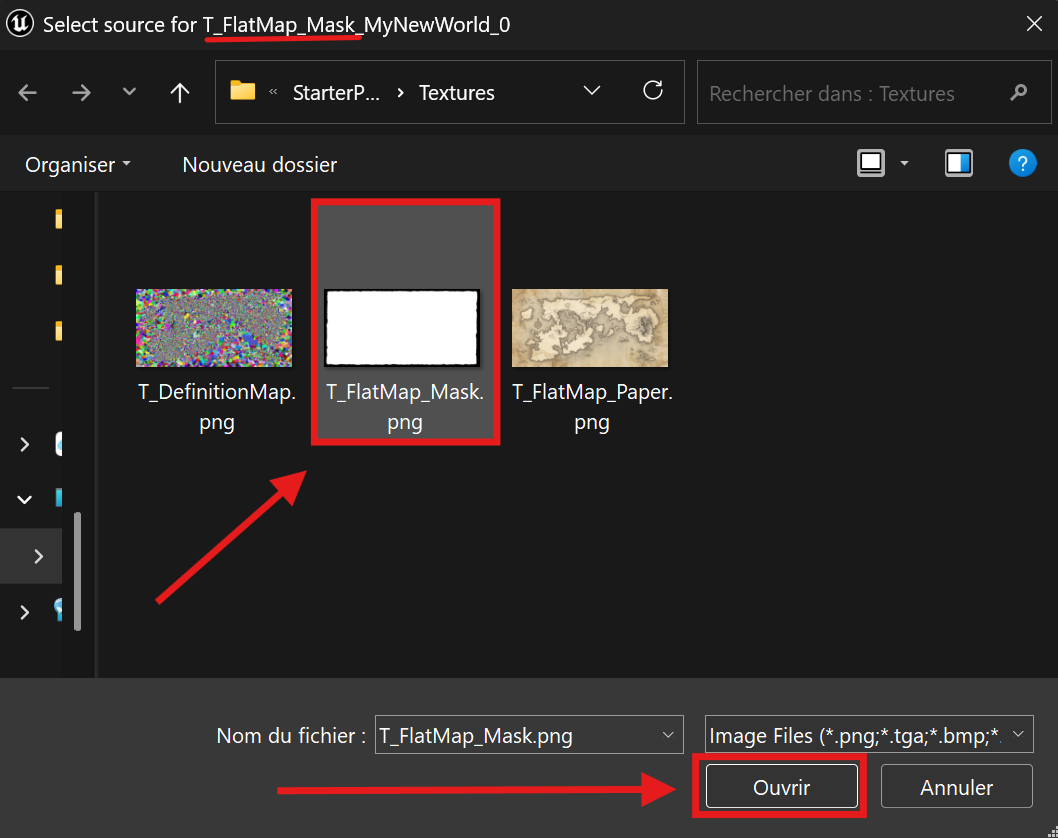The image size is (1058, 838).
Task: Open recent locations dropdown arrow
Action: coord(129,92)
